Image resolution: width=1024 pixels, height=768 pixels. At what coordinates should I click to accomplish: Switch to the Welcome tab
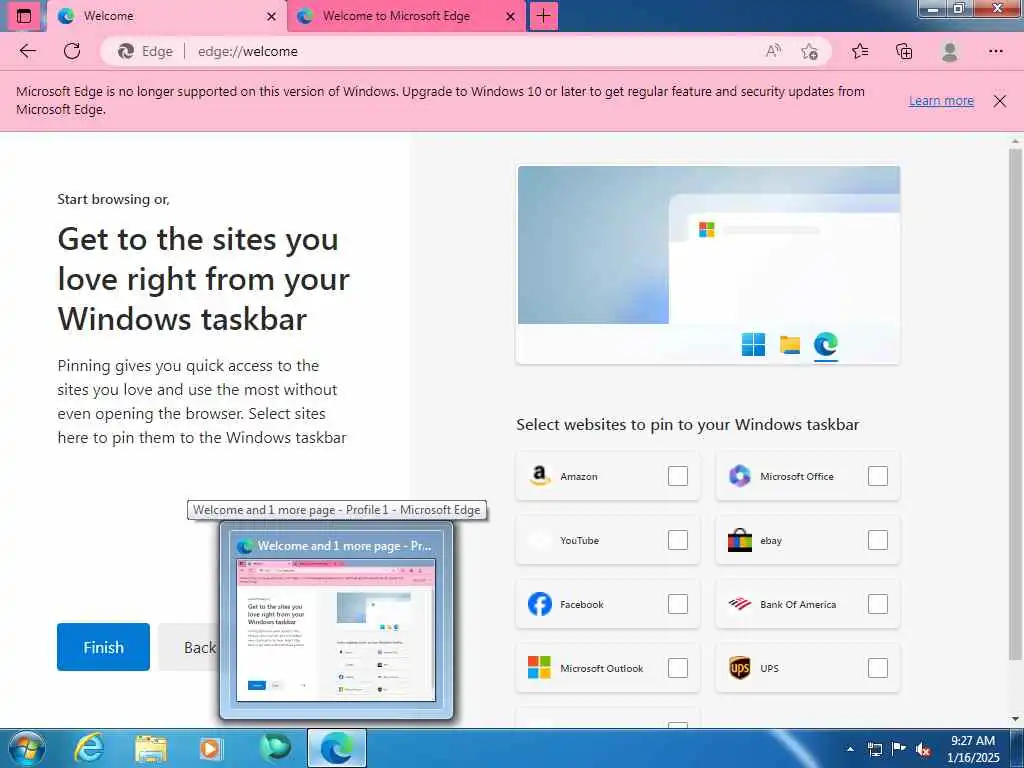coord(166,16)
